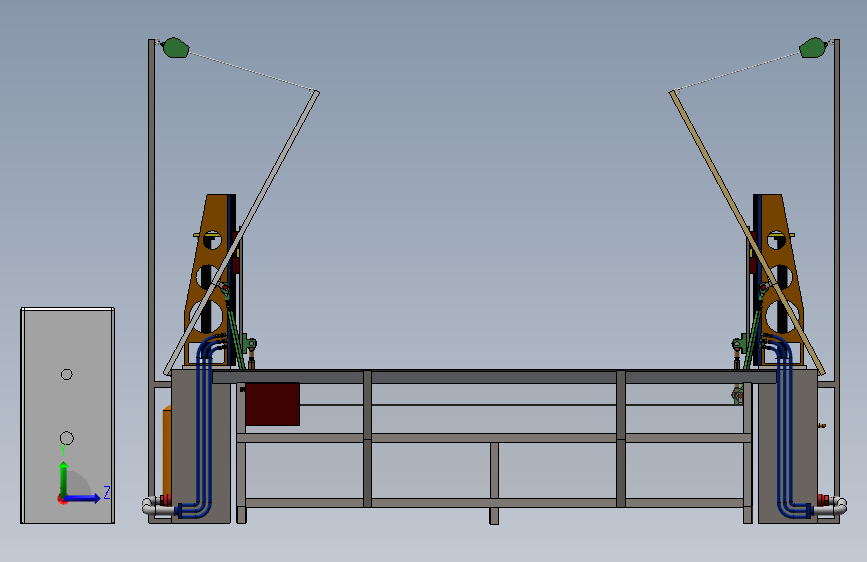Select the left blue hose bundle
Viewport: 867px width, 562px height.
point(203,426)
